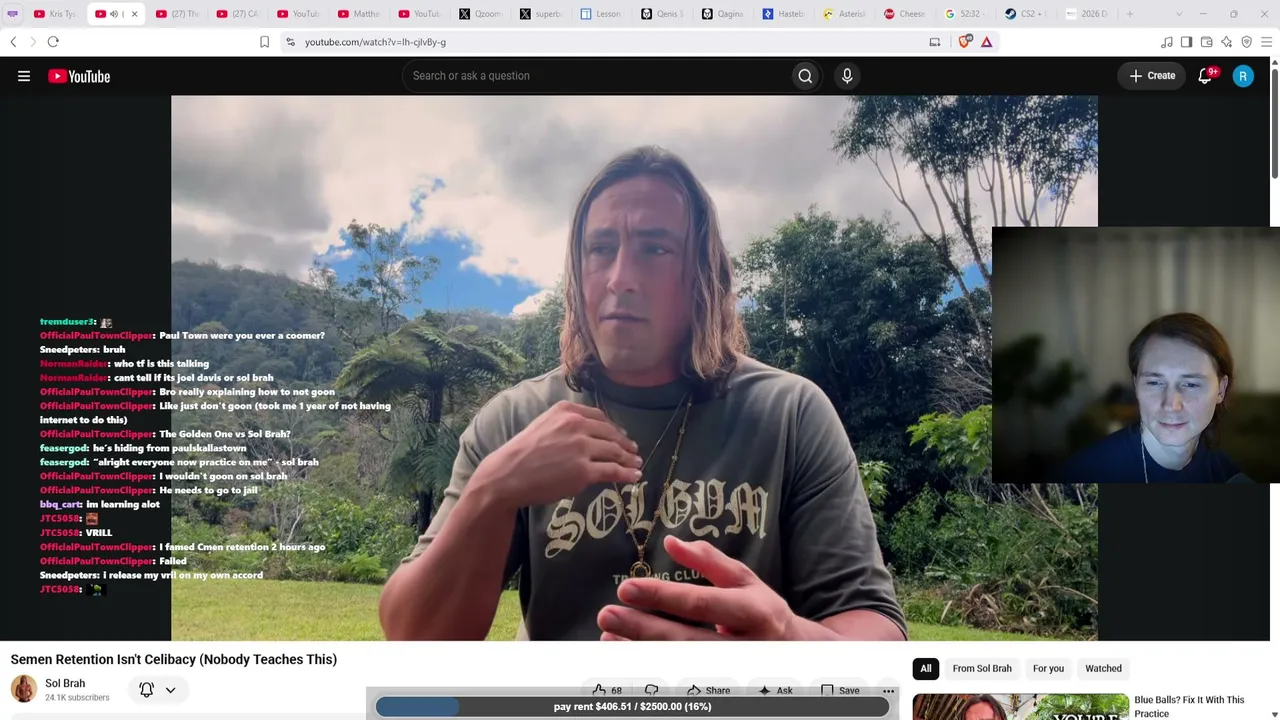Screen dimensions: 1280x720
Task: Open the Leo AI sparkle icon
Action: click(x=1227, y=42)
